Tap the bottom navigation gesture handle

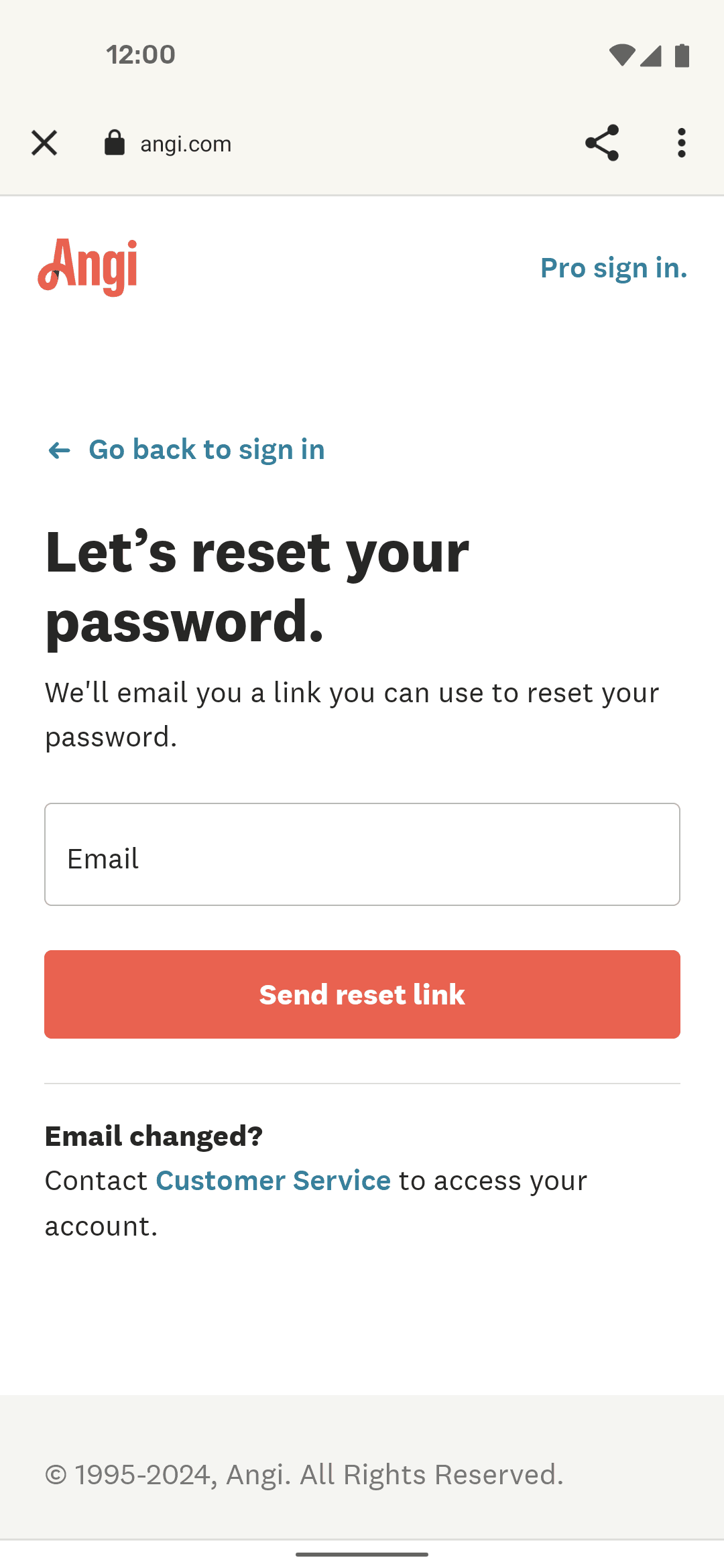(362, 1554)
